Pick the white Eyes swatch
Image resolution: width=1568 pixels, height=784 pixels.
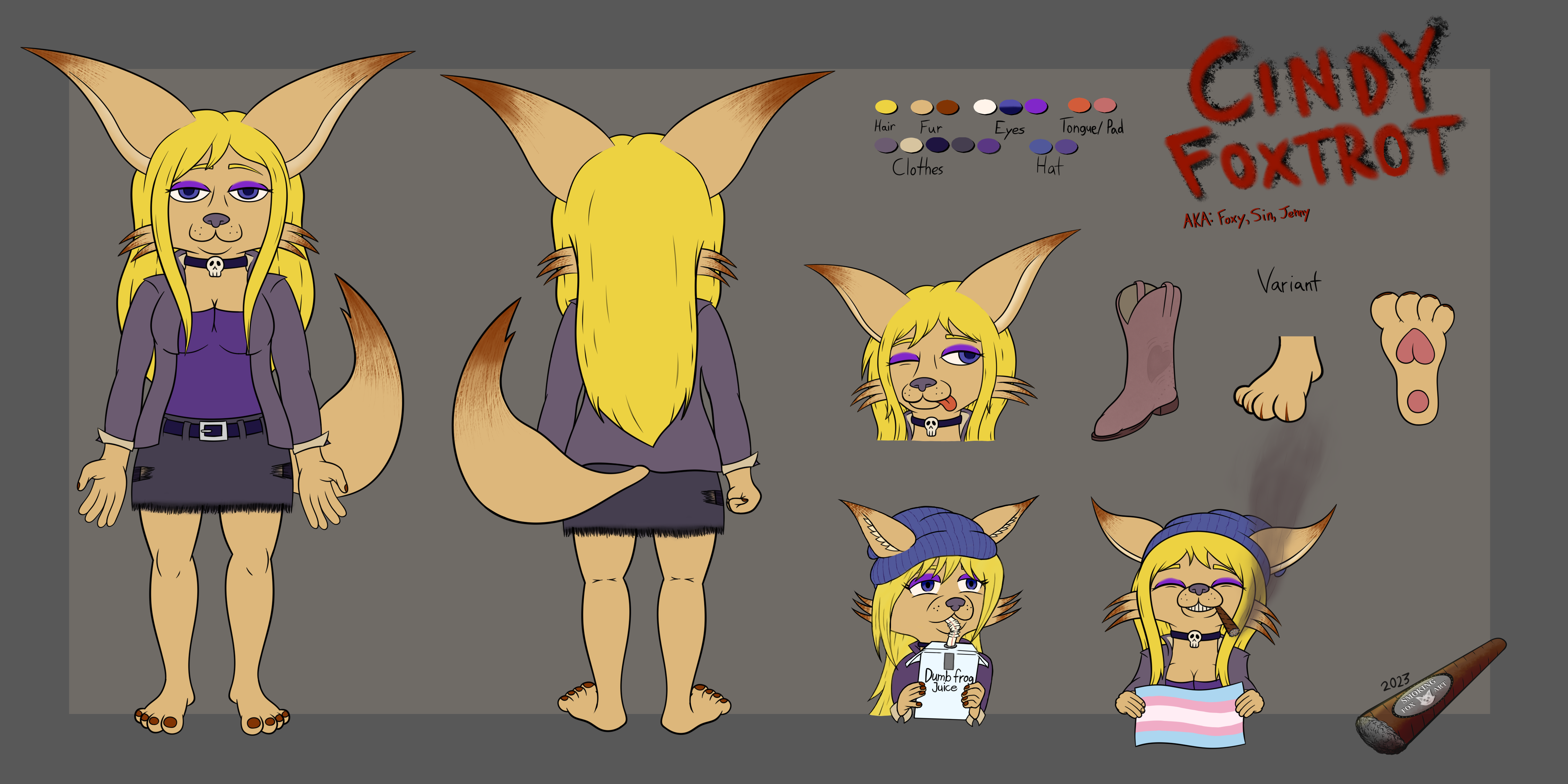tap(984, 107)
